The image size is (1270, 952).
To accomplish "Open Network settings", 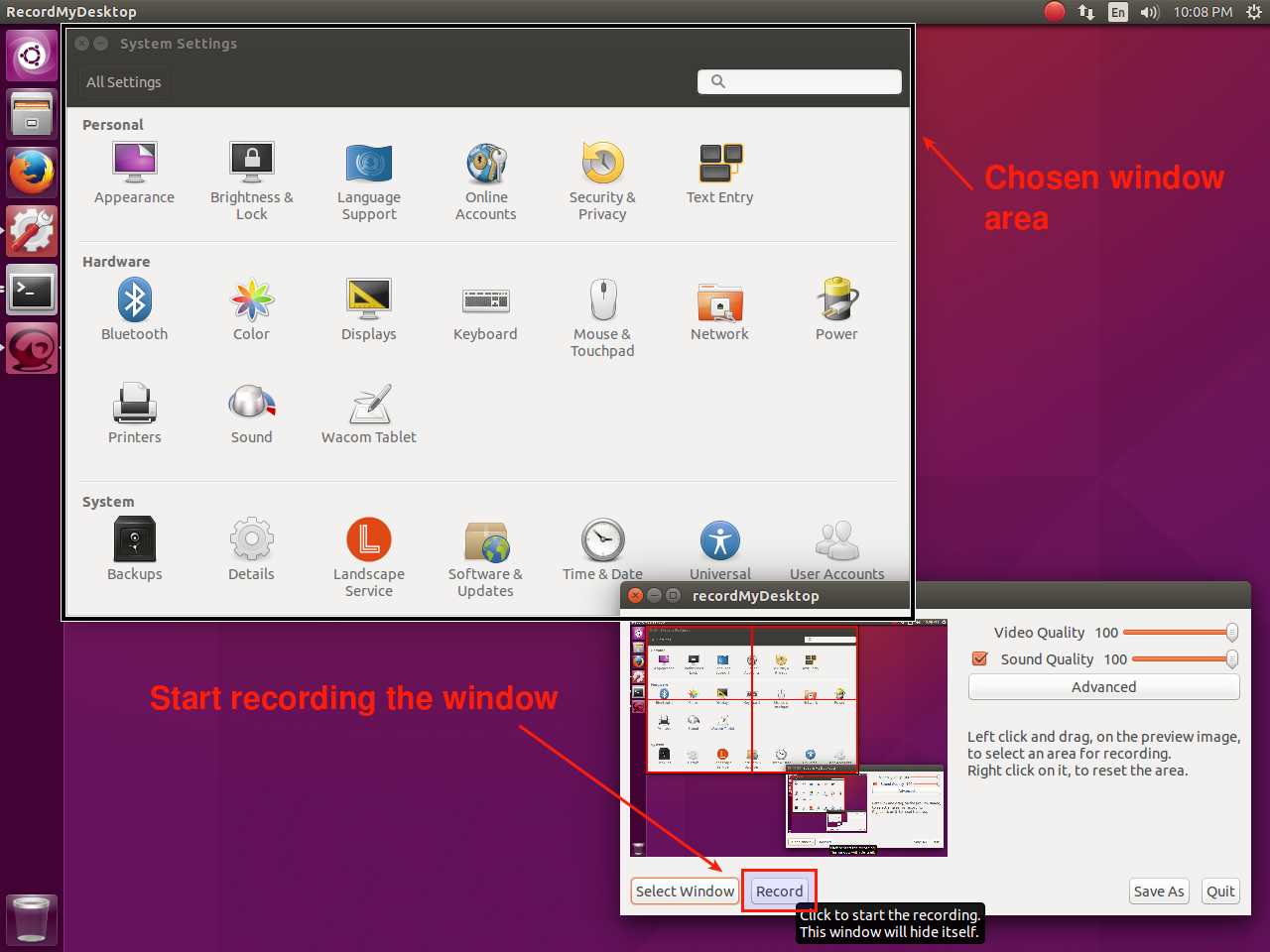I will [719, 310].
